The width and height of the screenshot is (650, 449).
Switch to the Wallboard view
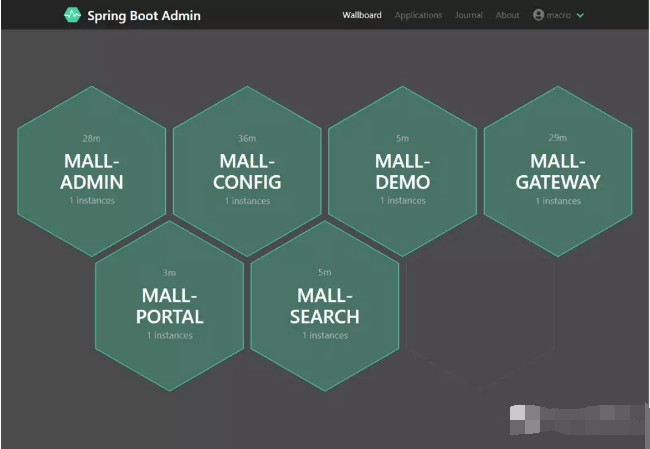(x=361, y=15)
